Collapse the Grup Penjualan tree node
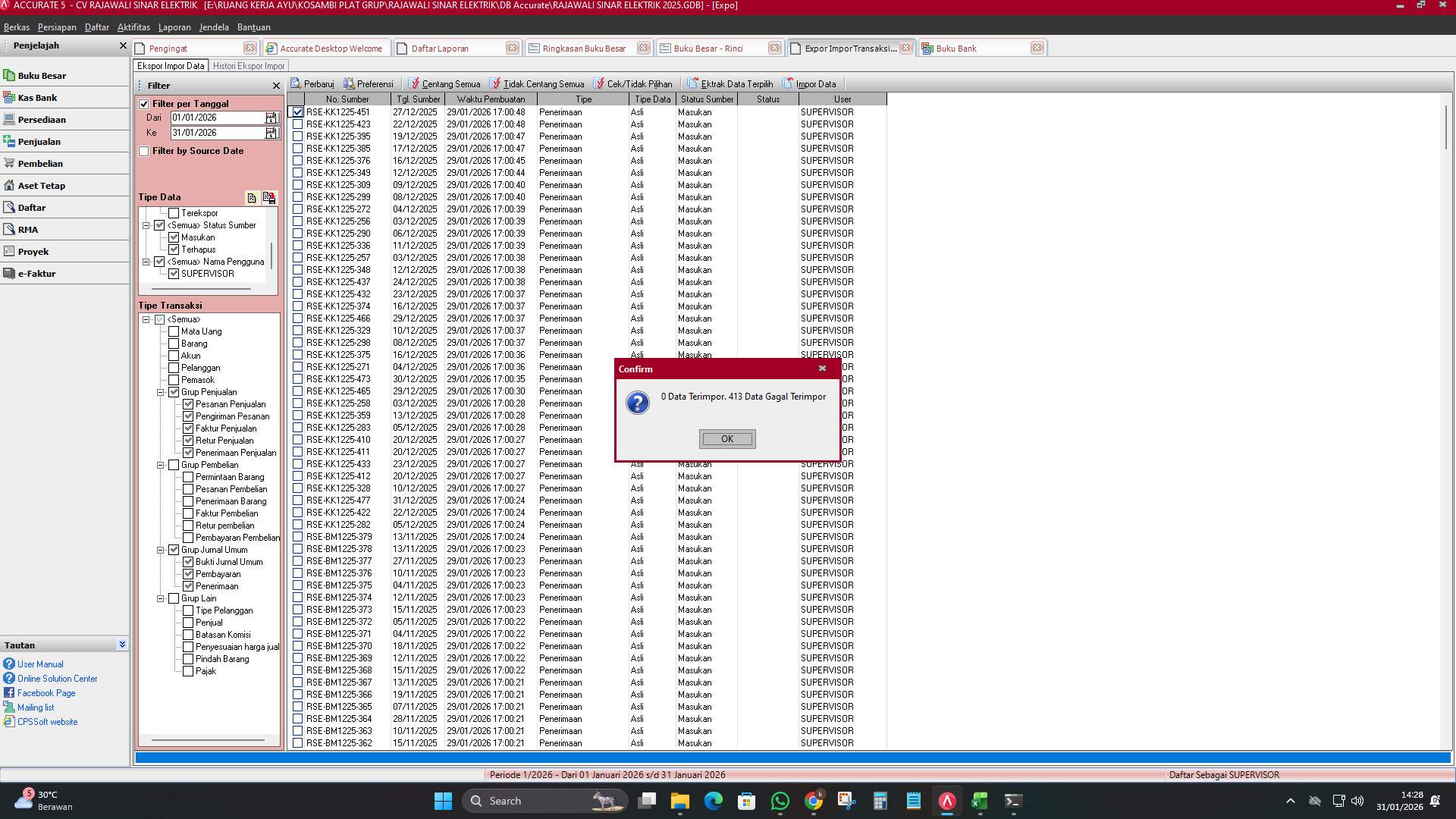Image resolution: width=1456 pixels, height=819 pixels. 161,392
